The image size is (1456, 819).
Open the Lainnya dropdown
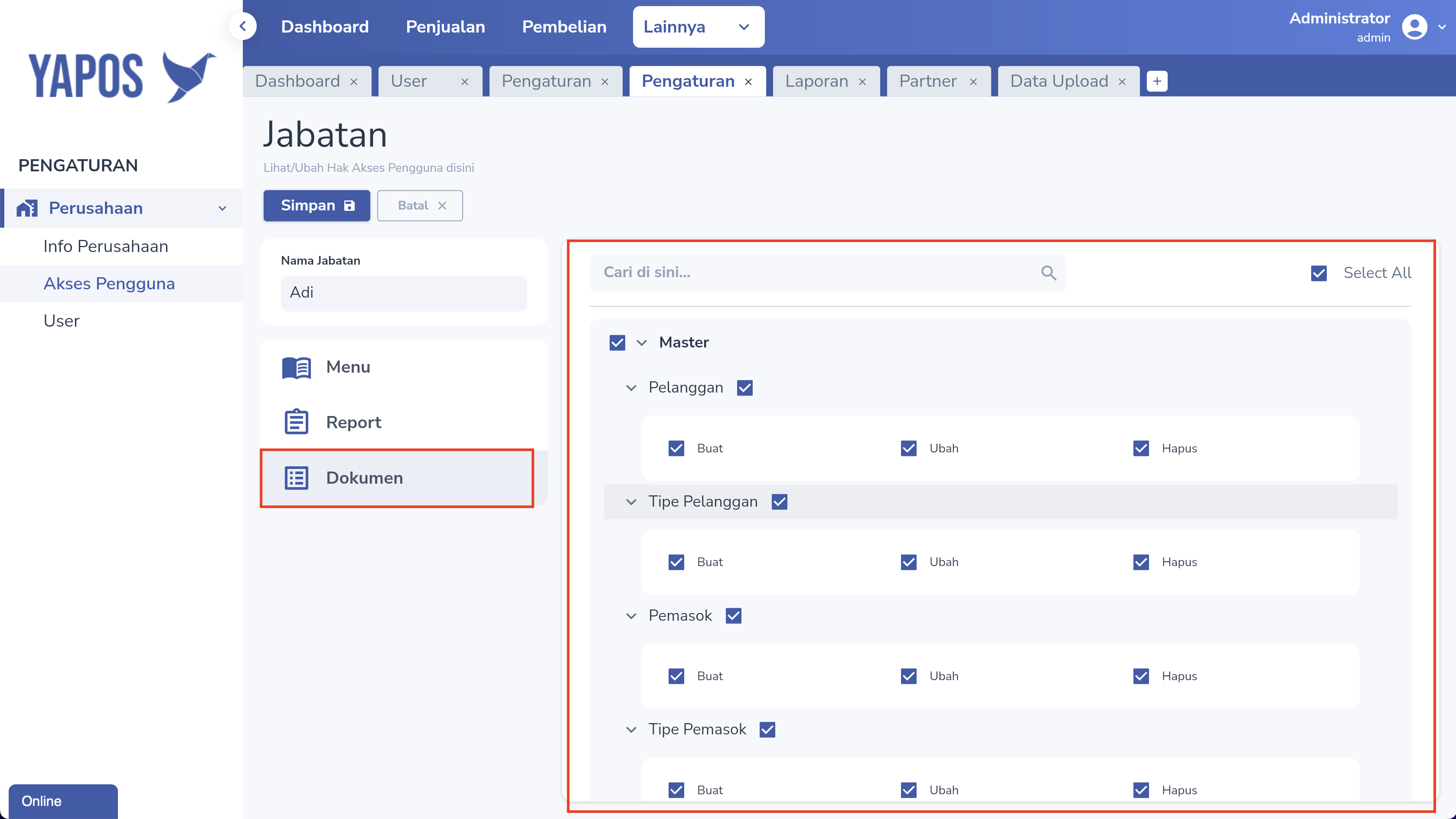(x=698, y=27)
